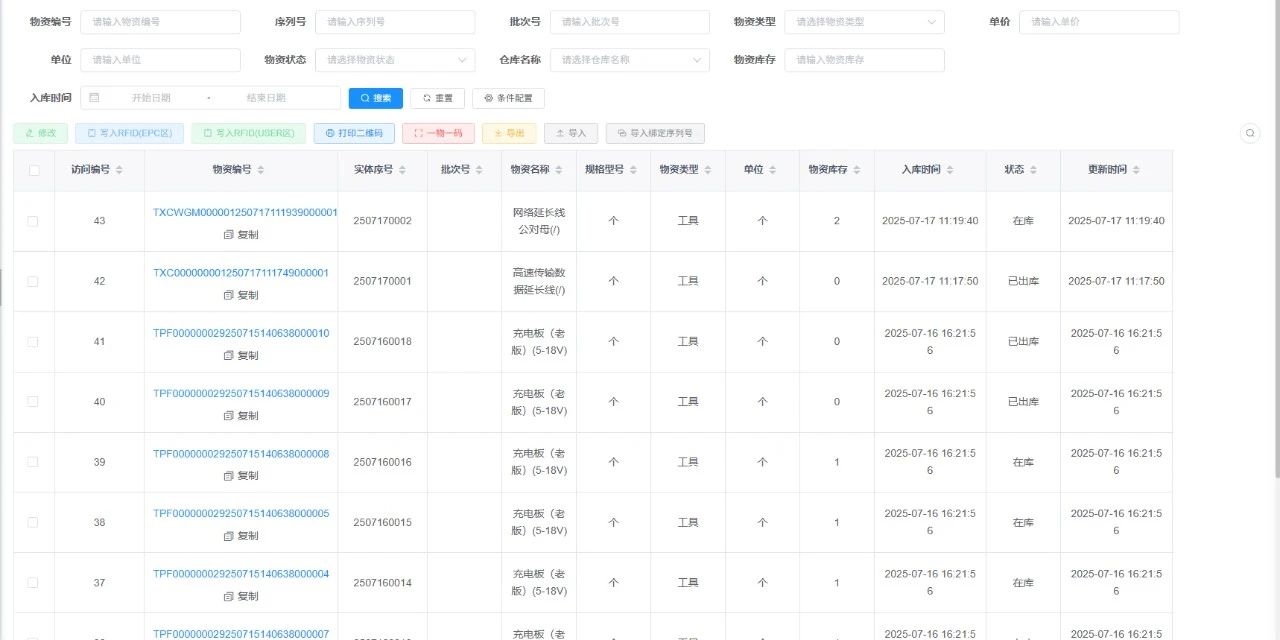Click into the 物资库存 filter input

(864, 60)
